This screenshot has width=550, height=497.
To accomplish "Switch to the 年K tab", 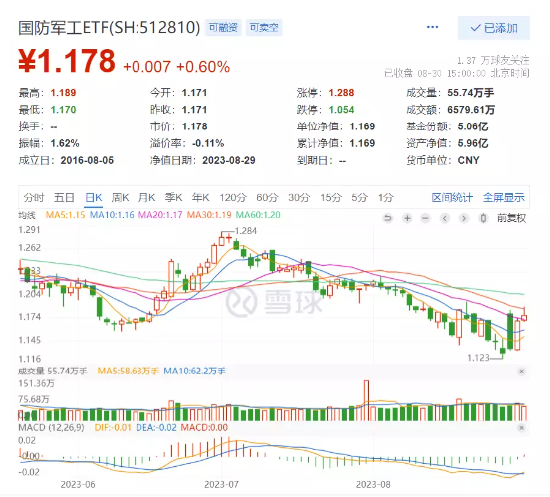I will pyautogui.click(x=200, y=197).
